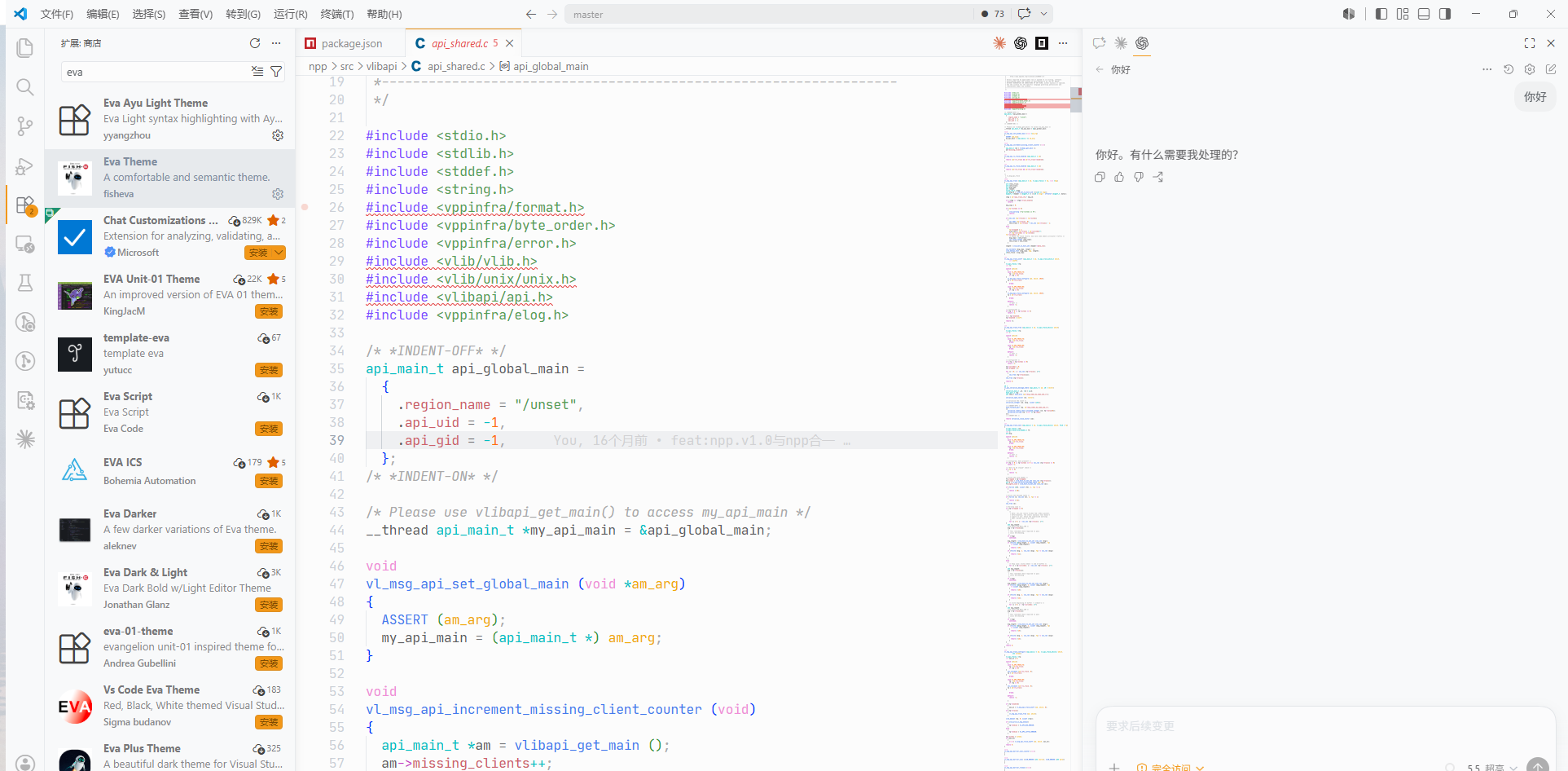Install the EVA Unit-01 Theme extension
Screen dimensions: 1568x771
(x=269, y=311)
